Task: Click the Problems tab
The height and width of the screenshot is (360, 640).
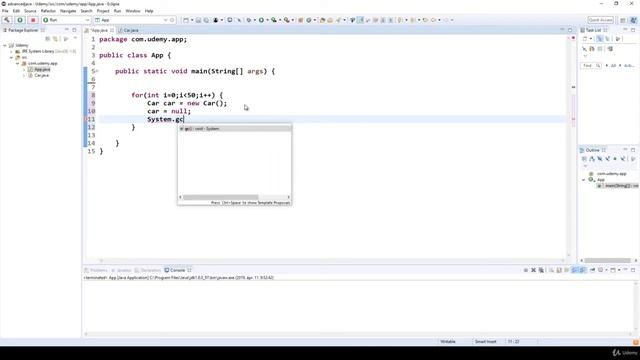Action: tap(96, 270)
